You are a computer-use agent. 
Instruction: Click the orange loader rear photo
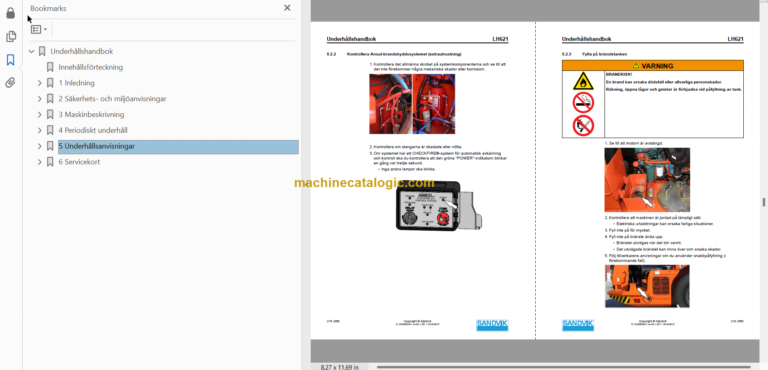point(647,286)
